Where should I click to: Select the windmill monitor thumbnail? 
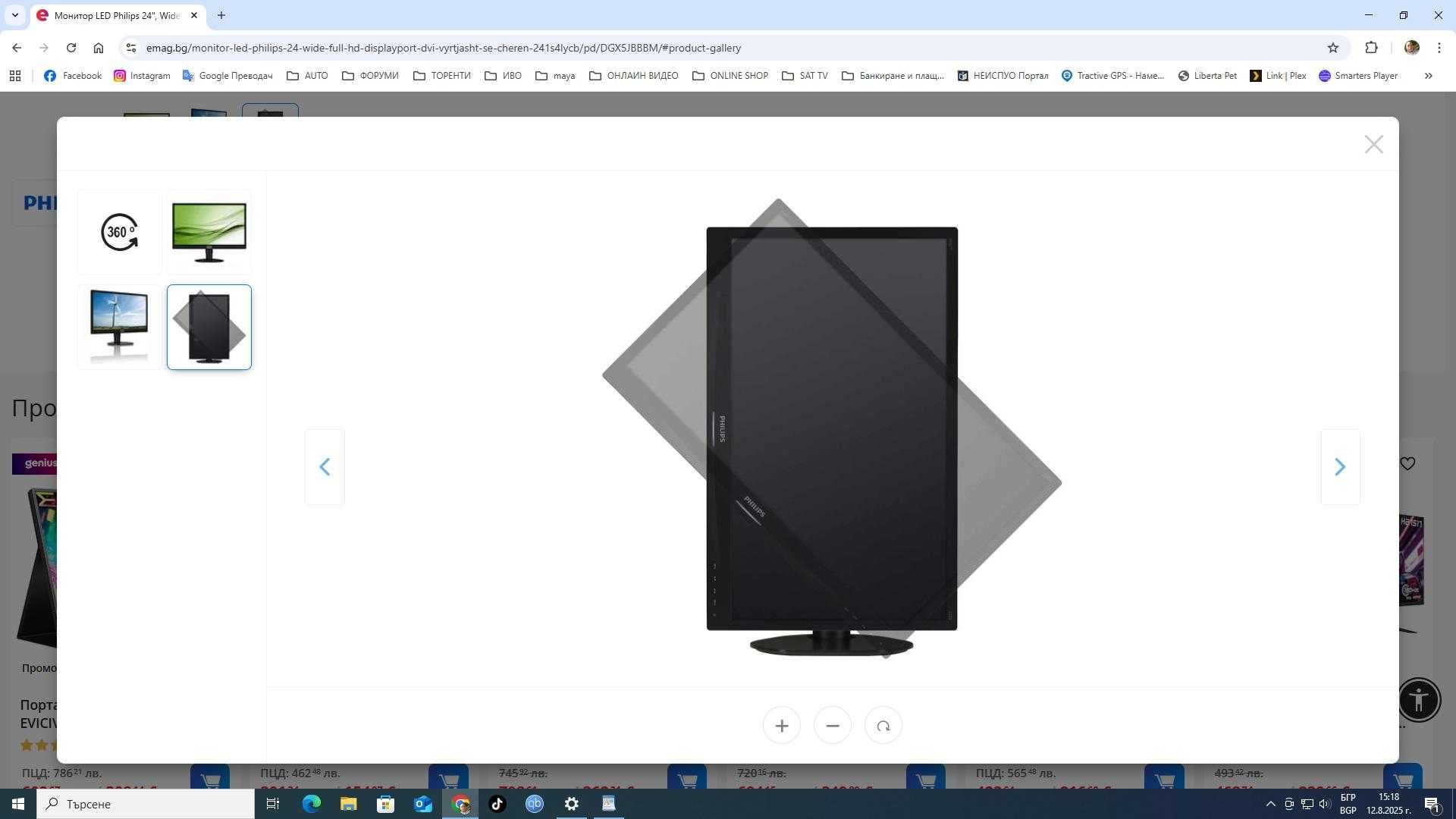click(x=120, y=327)
